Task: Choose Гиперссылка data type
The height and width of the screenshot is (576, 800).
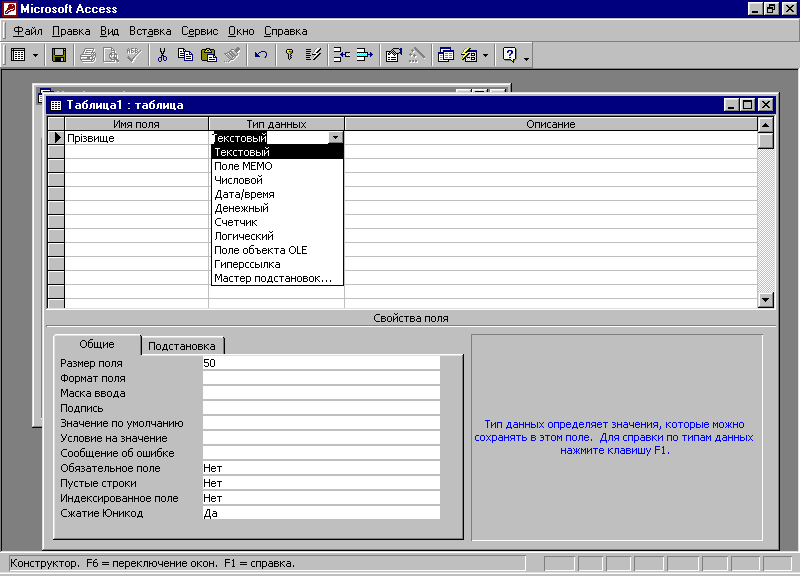Action: [277, 264]
